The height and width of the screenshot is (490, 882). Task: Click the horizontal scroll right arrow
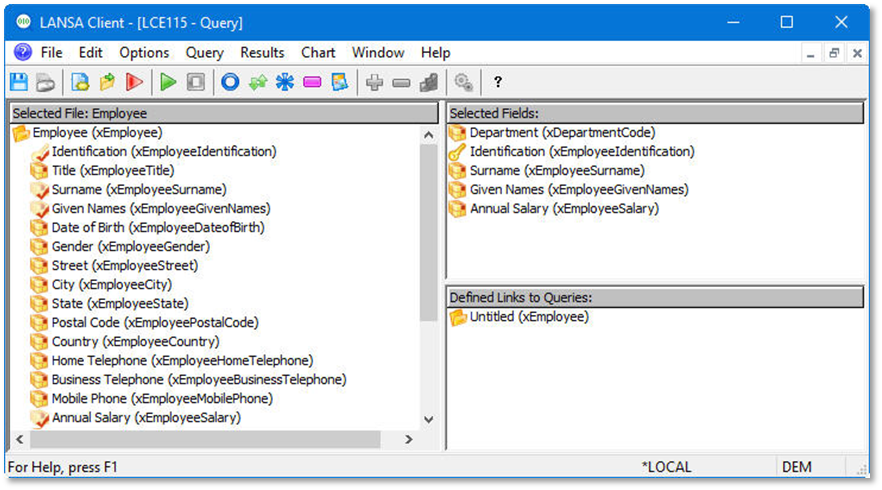pos(409,439)
